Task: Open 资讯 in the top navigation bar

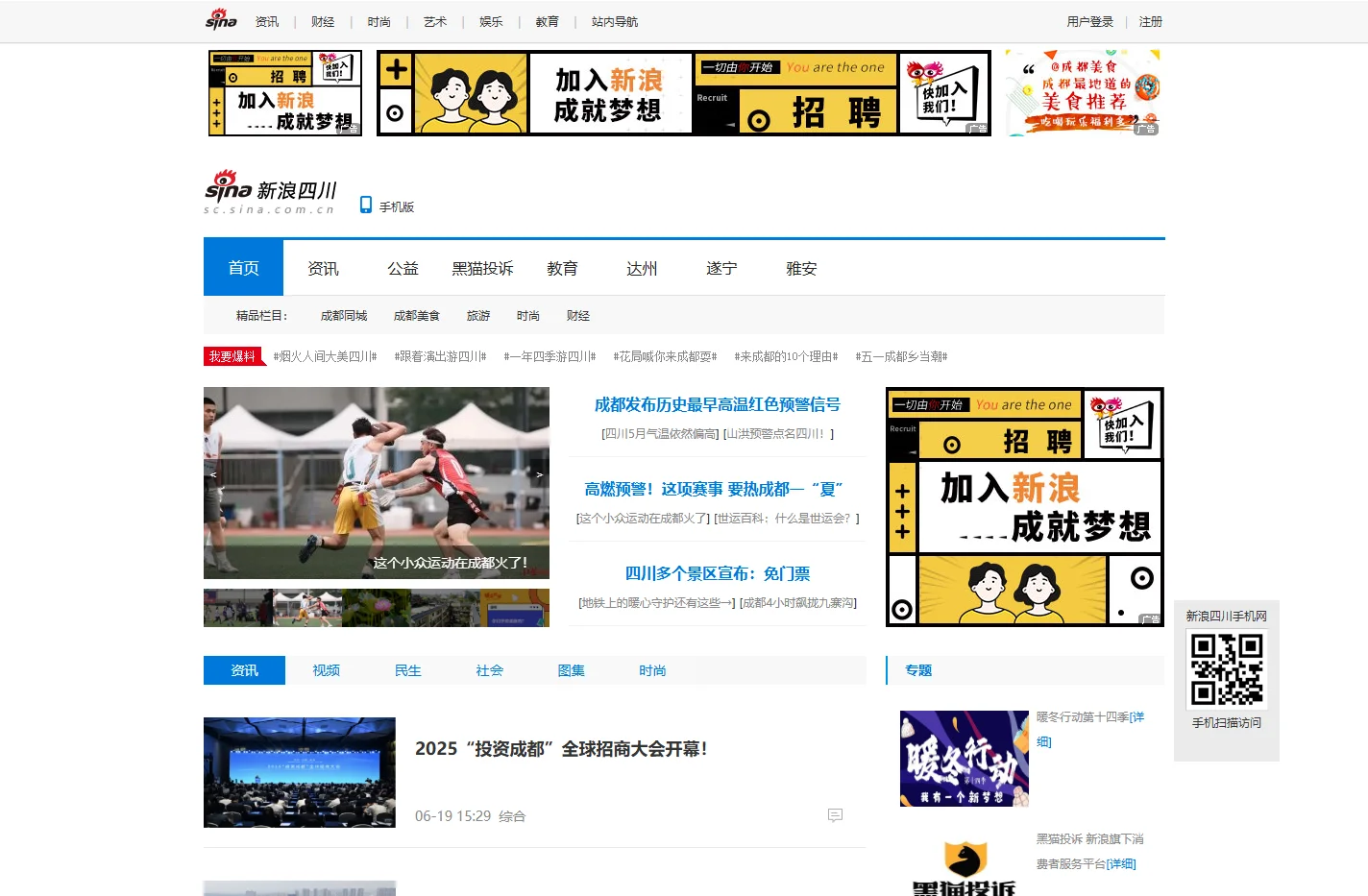Action: [267, 21]
